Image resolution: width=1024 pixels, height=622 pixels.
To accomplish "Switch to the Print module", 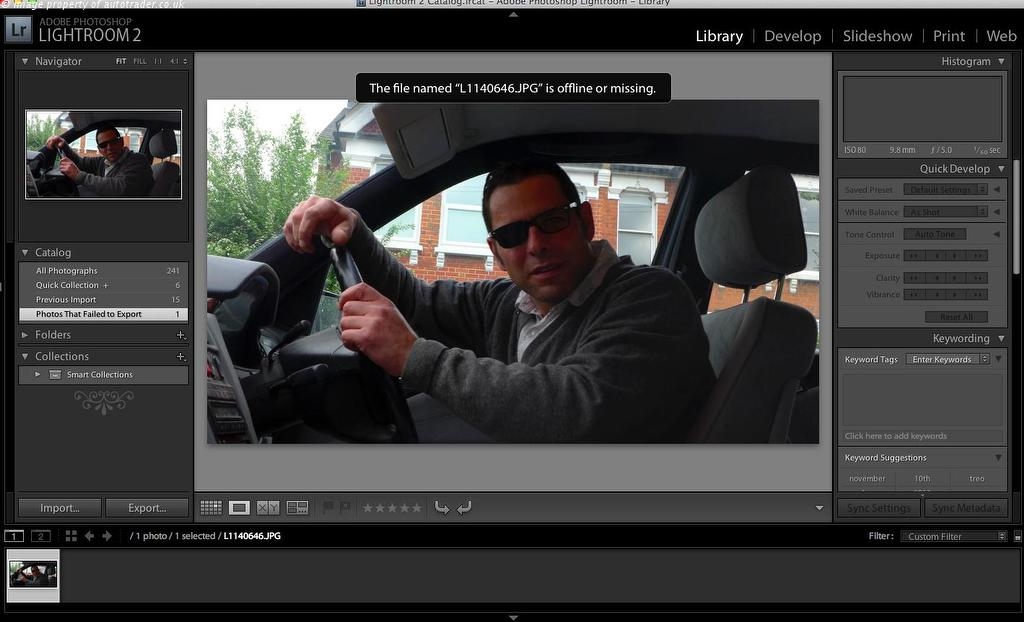I will coord(949,36).
